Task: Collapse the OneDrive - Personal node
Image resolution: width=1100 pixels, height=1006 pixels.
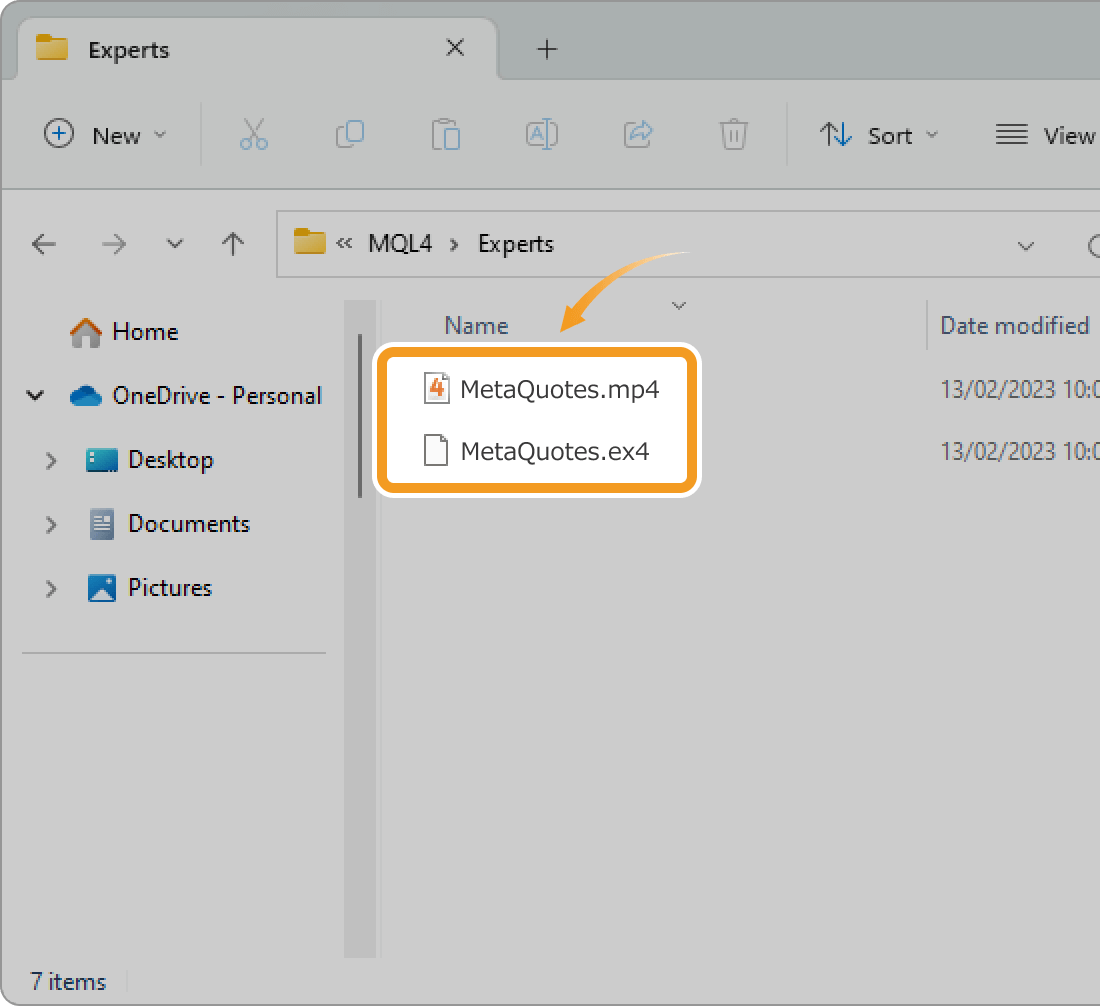Action: point(36,396)
